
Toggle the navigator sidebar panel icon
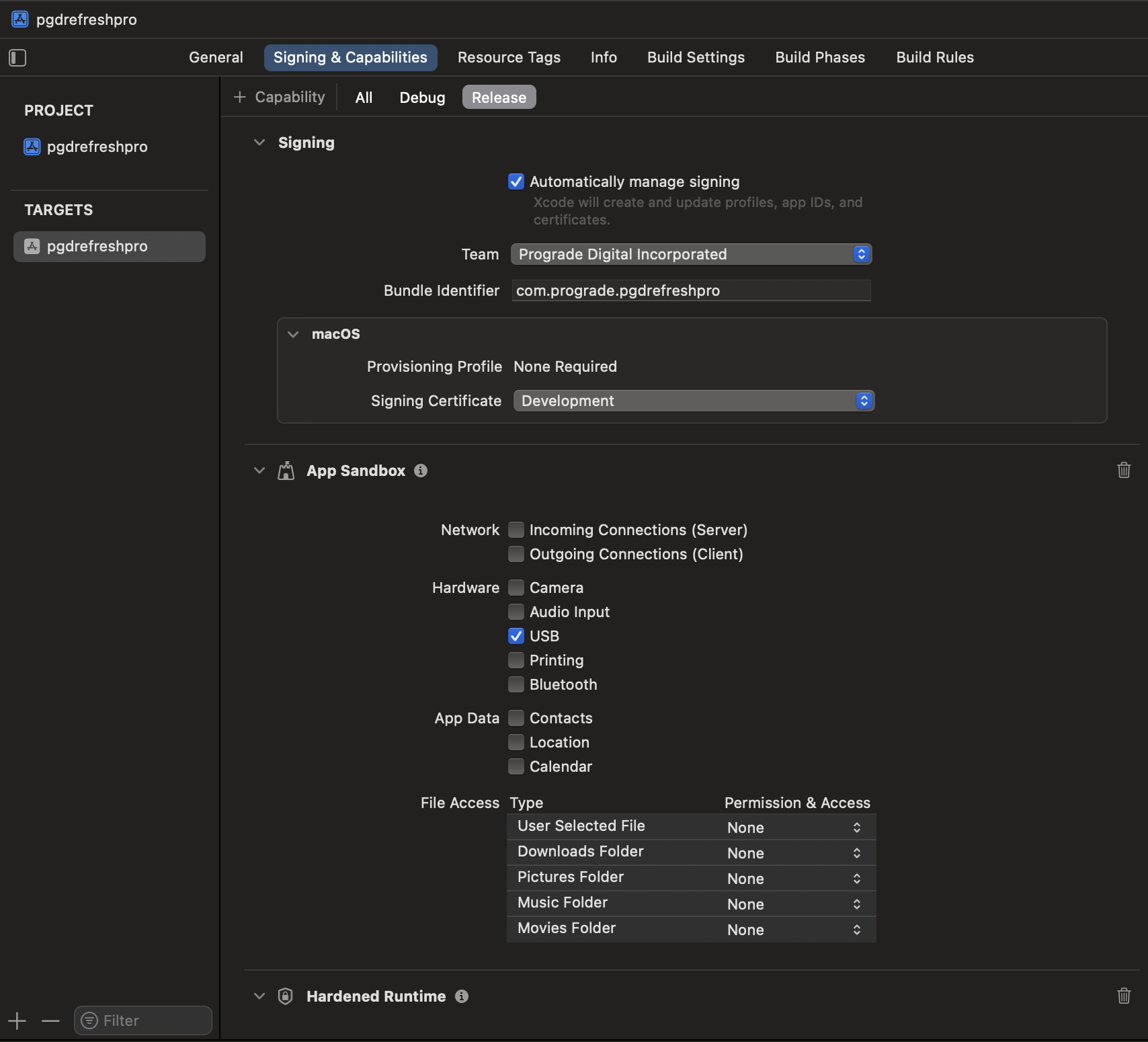tap(17, 58)
